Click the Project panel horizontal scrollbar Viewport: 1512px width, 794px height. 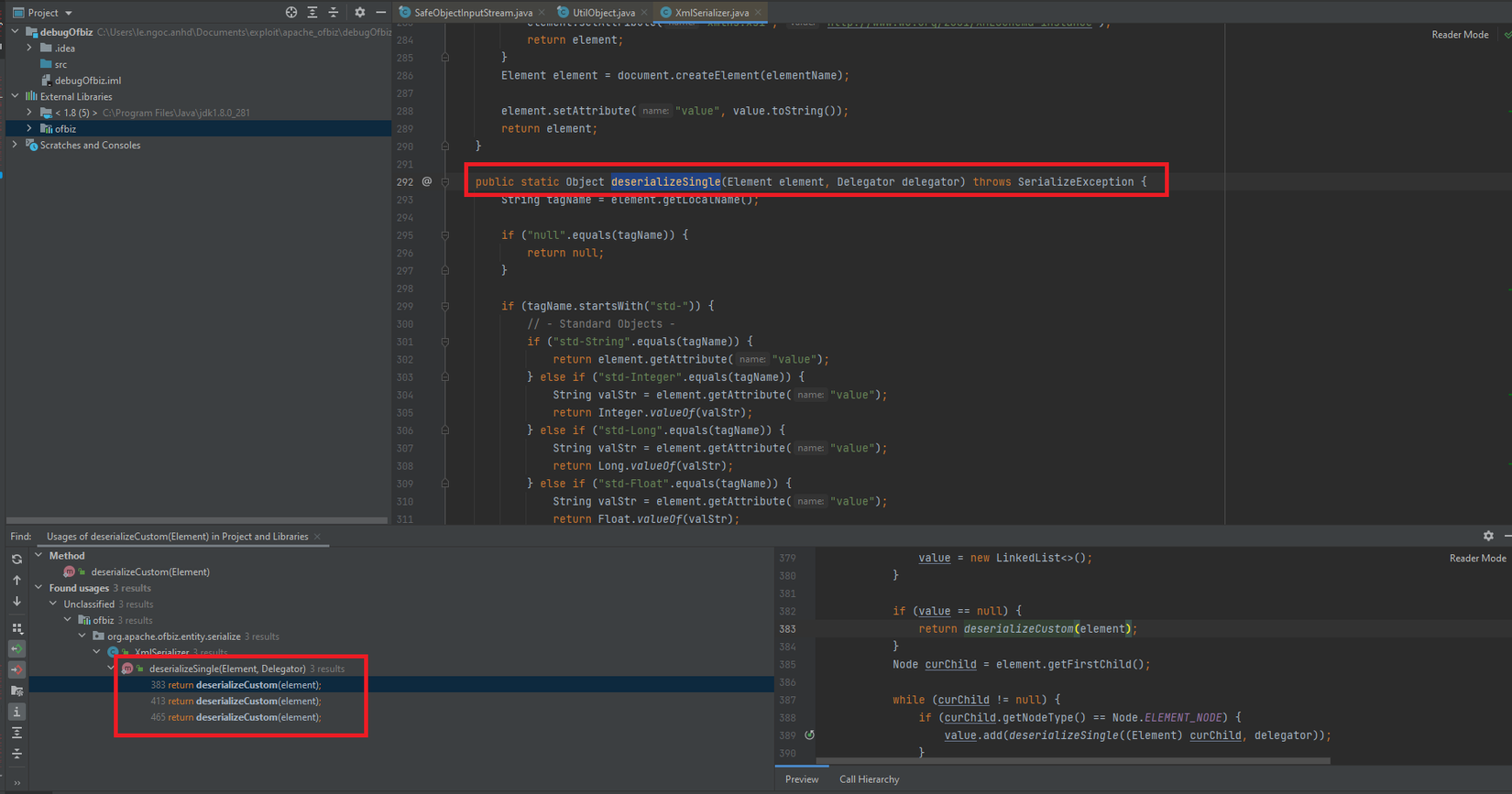click(x=196, y=520)
